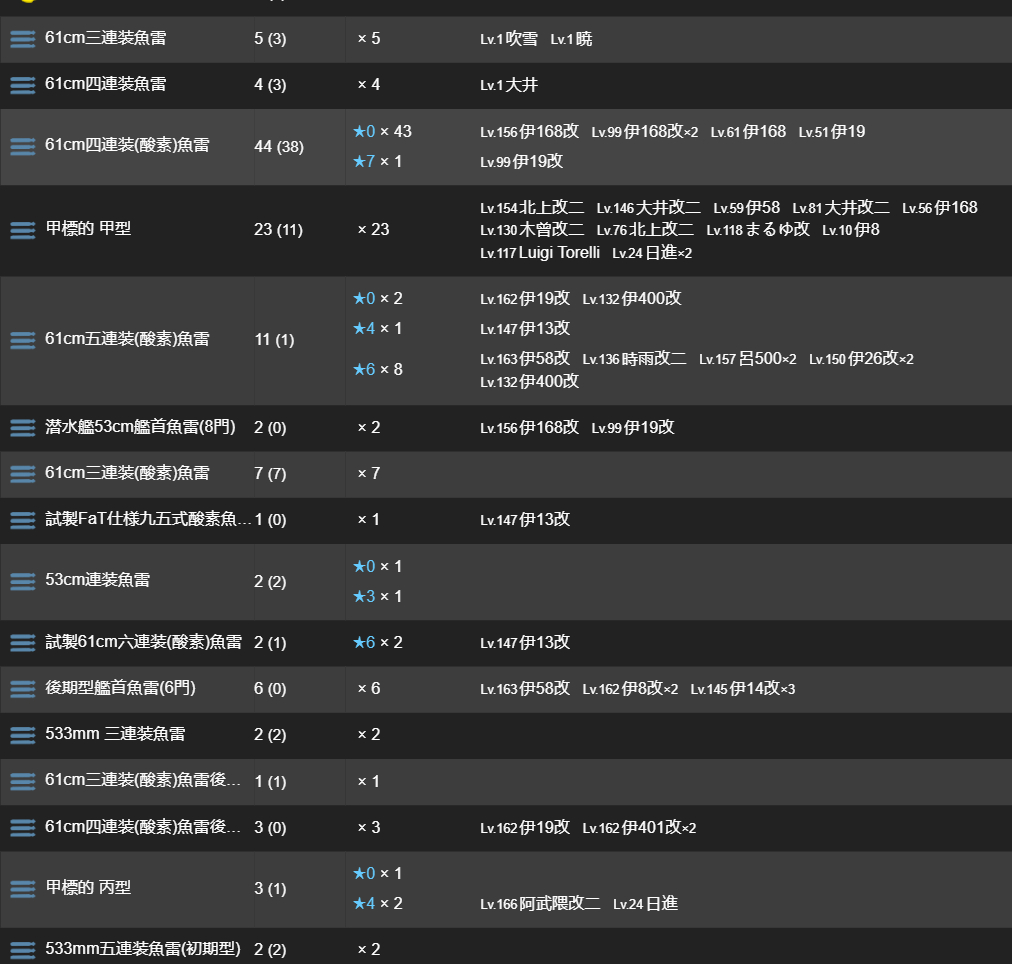1012x964 pixels.
Task: Click the count 23 (11)
Action: [278, 230]
